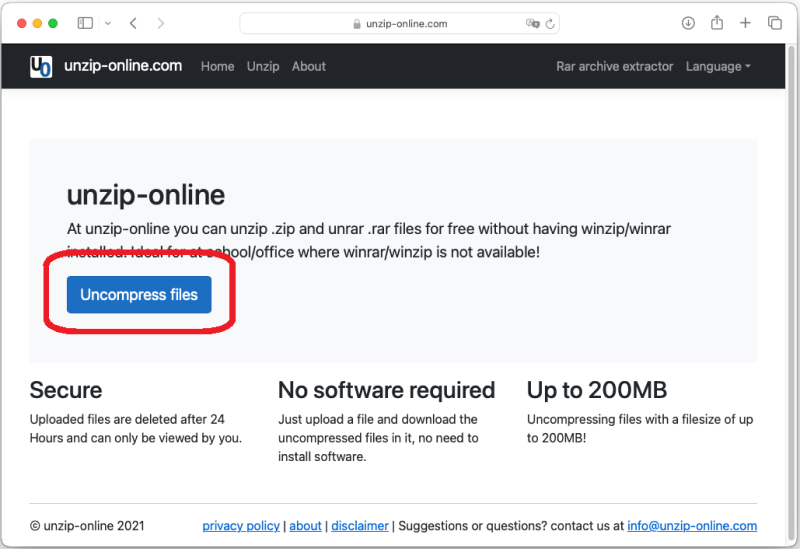Viewport: 800px width, 549px height.
Task: Click the No software required heading
Action: click(x=386, y=390)
